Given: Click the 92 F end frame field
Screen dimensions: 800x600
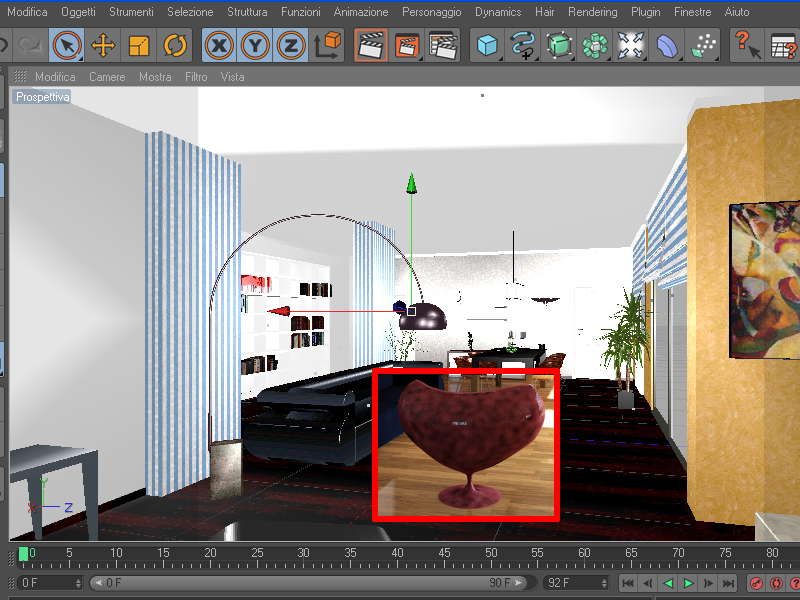Looking at the screenshot, I should [x=573, y=583].
